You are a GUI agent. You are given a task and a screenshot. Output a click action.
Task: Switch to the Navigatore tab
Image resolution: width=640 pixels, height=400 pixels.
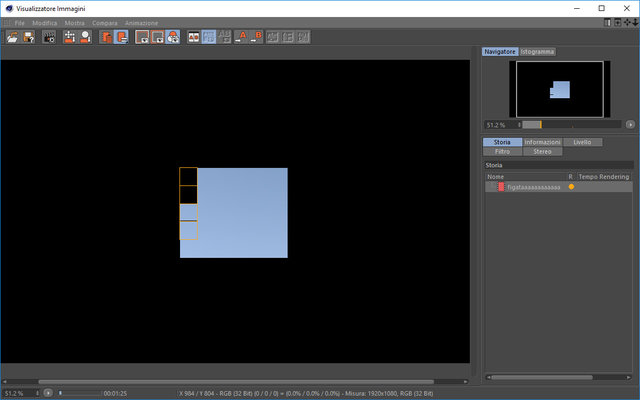pos(500,52)
